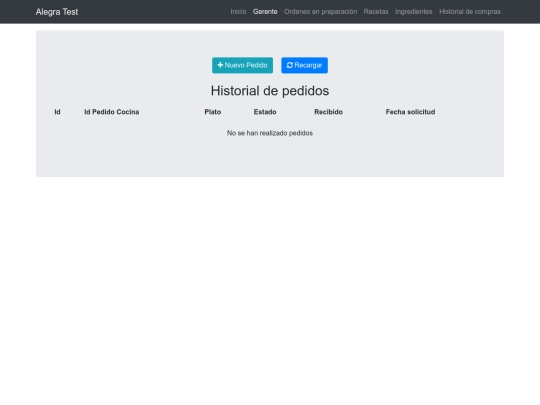
Task: Click the Historial de pedidos heading
Action: click(270, 91)
